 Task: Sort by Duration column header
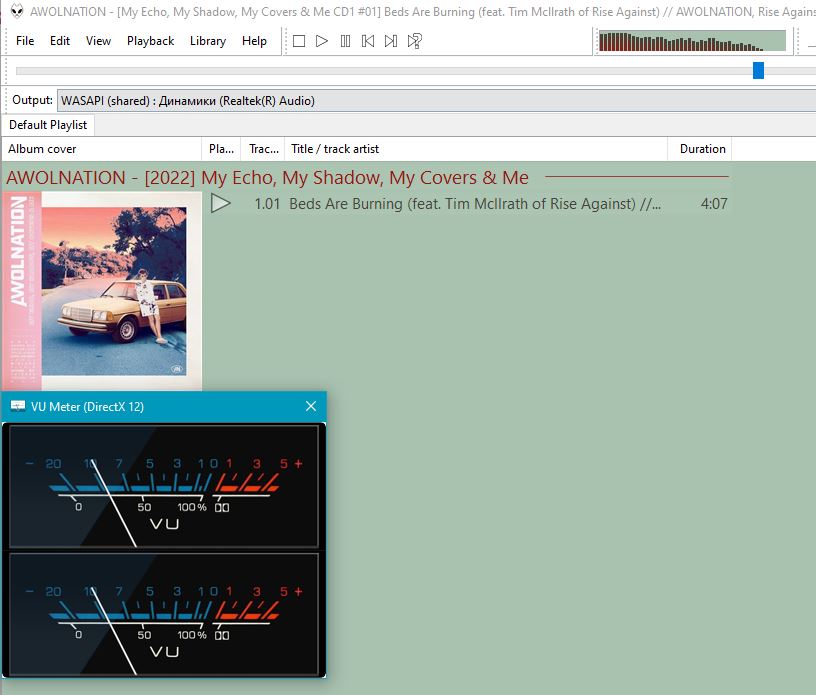pos(699,149)
